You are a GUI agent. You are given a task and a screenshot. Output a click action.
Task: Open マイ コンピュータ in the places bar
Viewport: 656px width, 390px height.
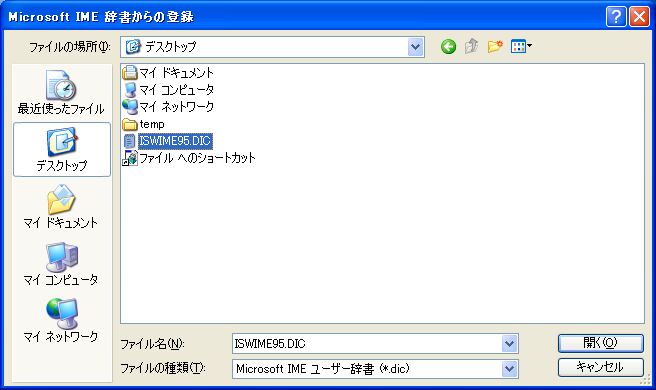[61, 264]
